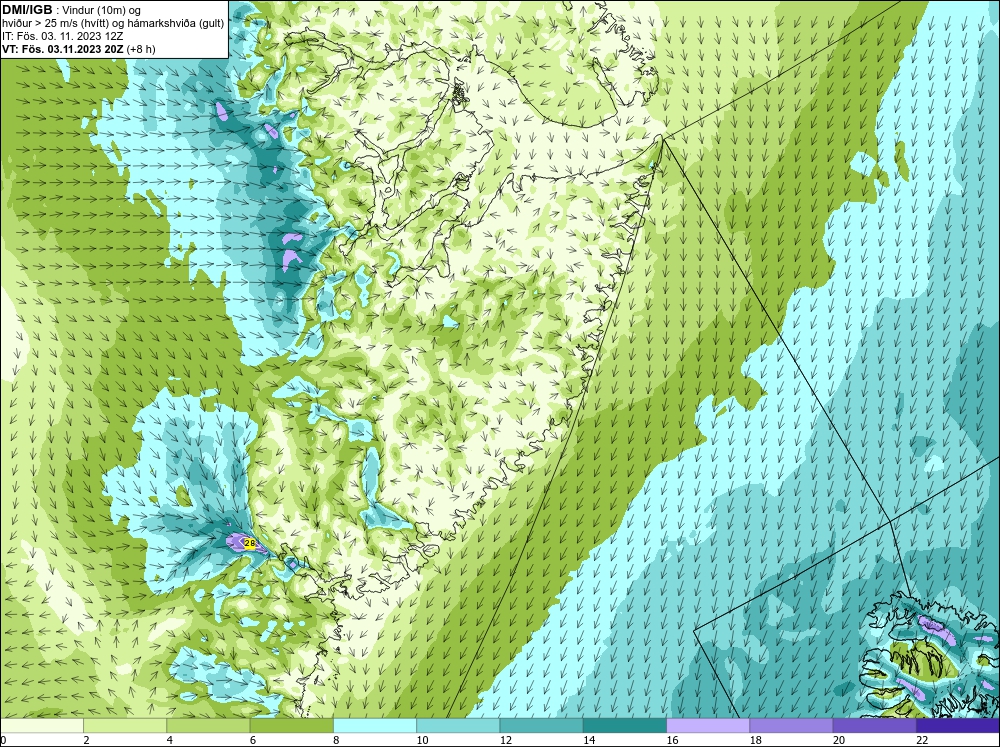The width and height of the screenshot is (1000, 747).
Task: Select the aqua 10–12 m/s legend swatch
Action: tap(458, 726)
